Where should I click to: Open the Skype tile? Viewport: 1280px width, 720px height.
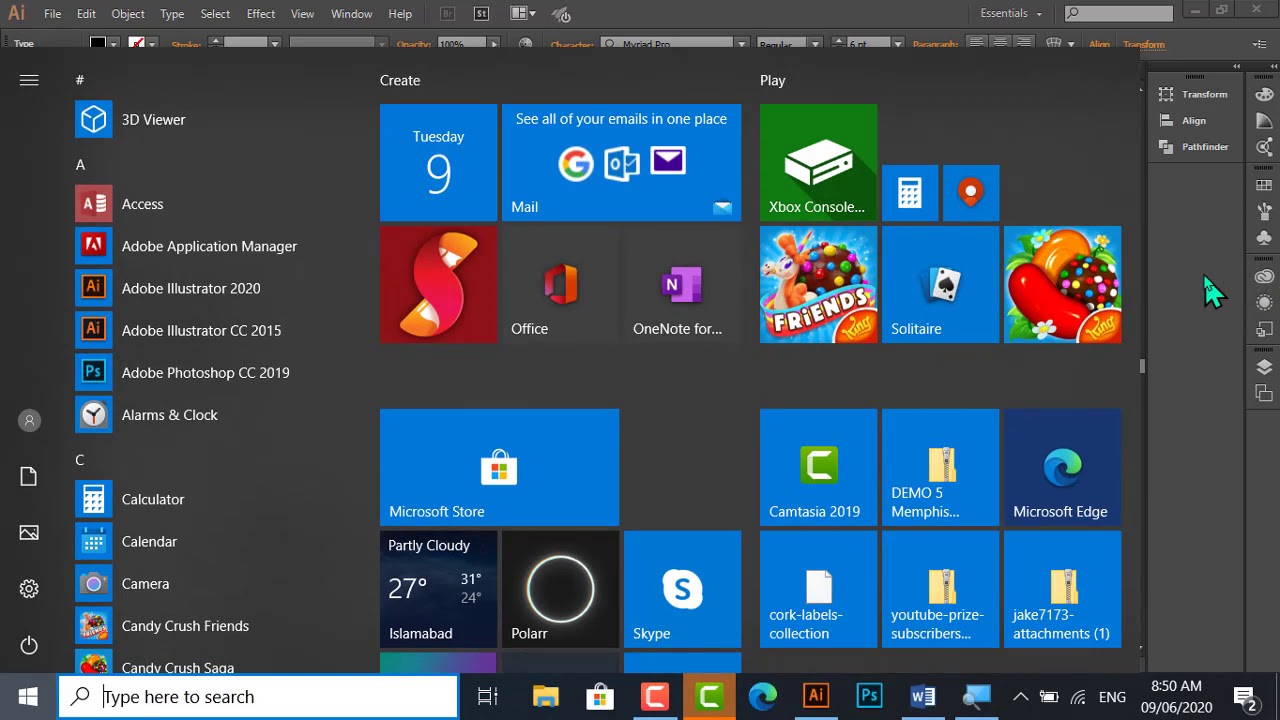click(682, 589)
